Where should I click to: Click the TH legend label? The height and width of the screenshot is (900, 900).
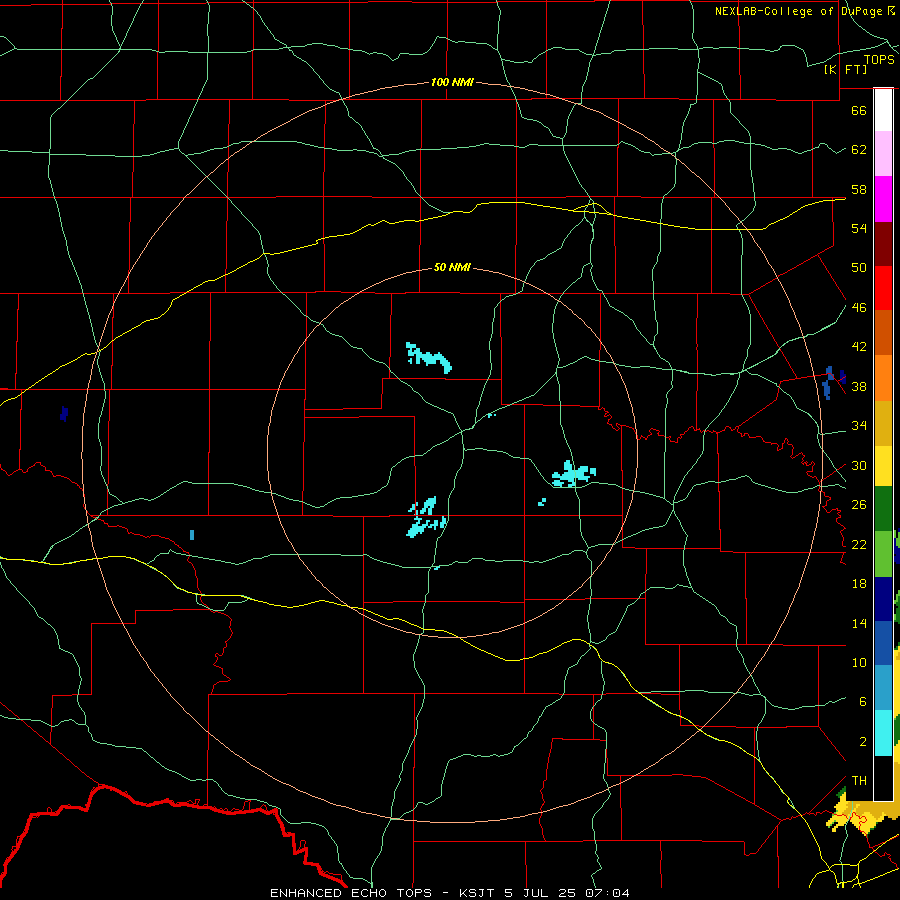pyautogui.click(x=859, y=780)
